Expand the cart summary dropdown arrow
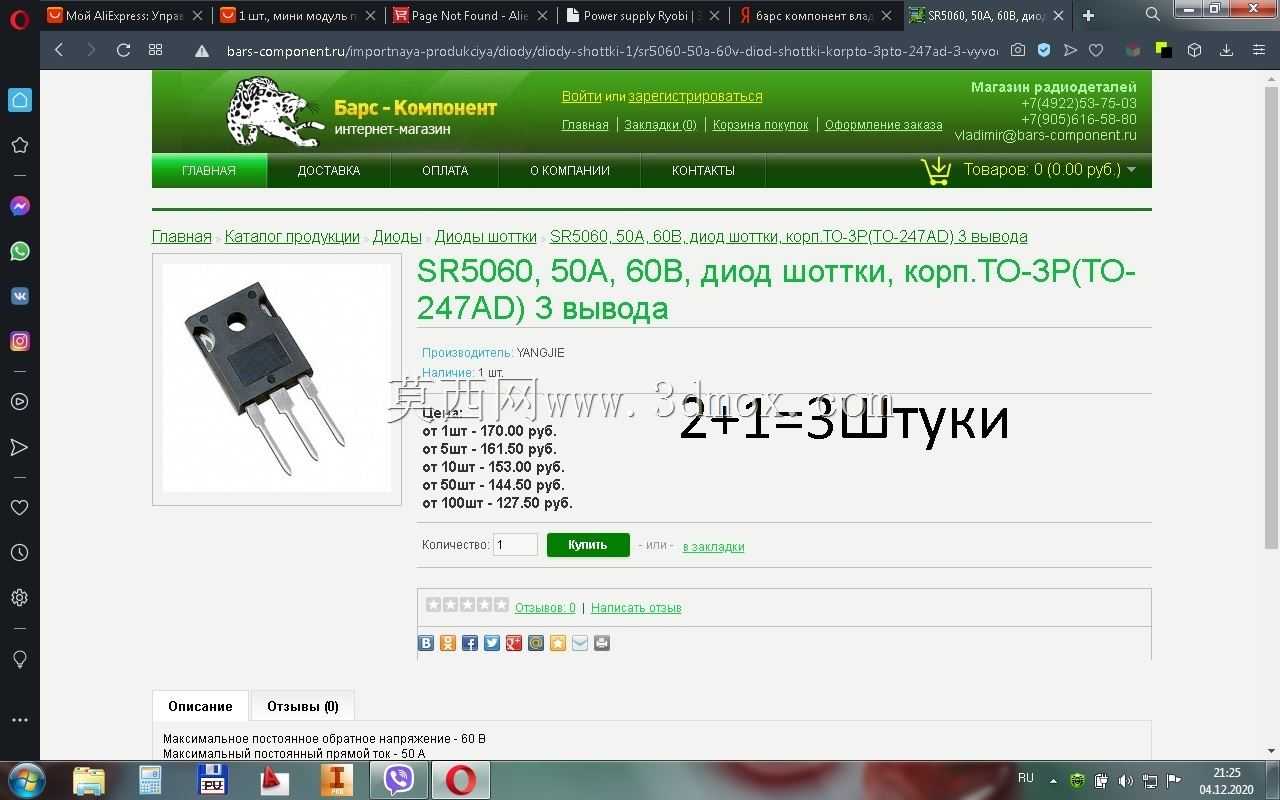This screenshot has height=800, width=1280. pos(1131,170)
